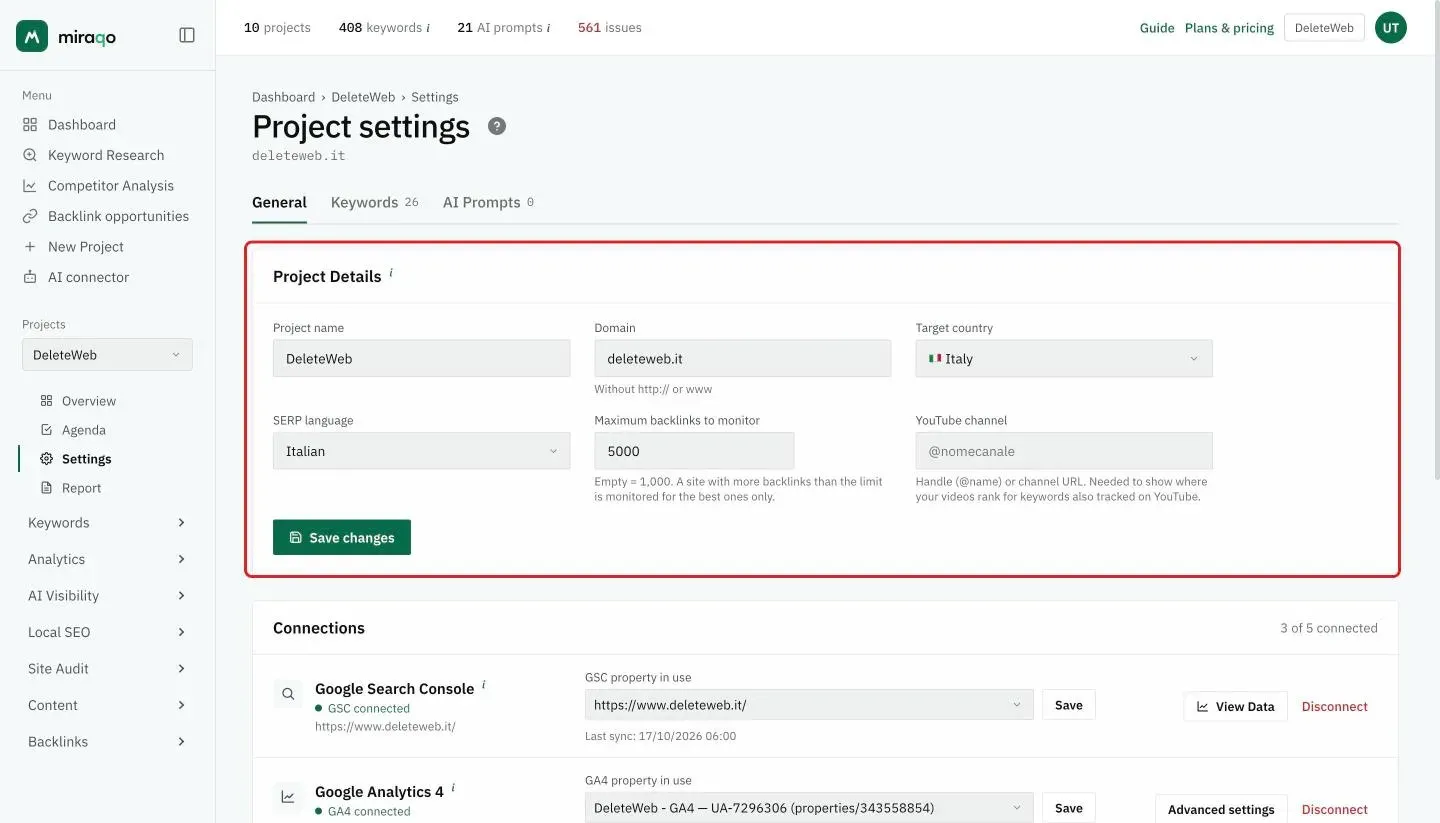Expand the Backlinks sidebar section
This screenshot has width=1440, height=823.
[x=107, y=742]
